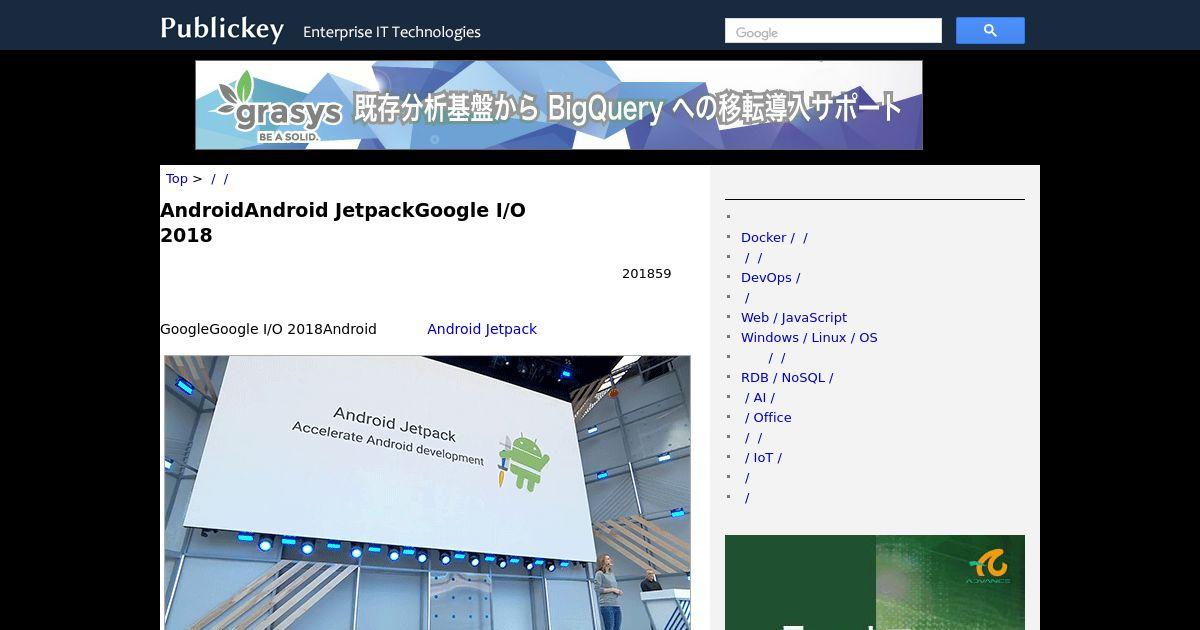The image size is (1200, 630).
Task: Open the Windows / Linux / OS category
Action: coord(809,338)
